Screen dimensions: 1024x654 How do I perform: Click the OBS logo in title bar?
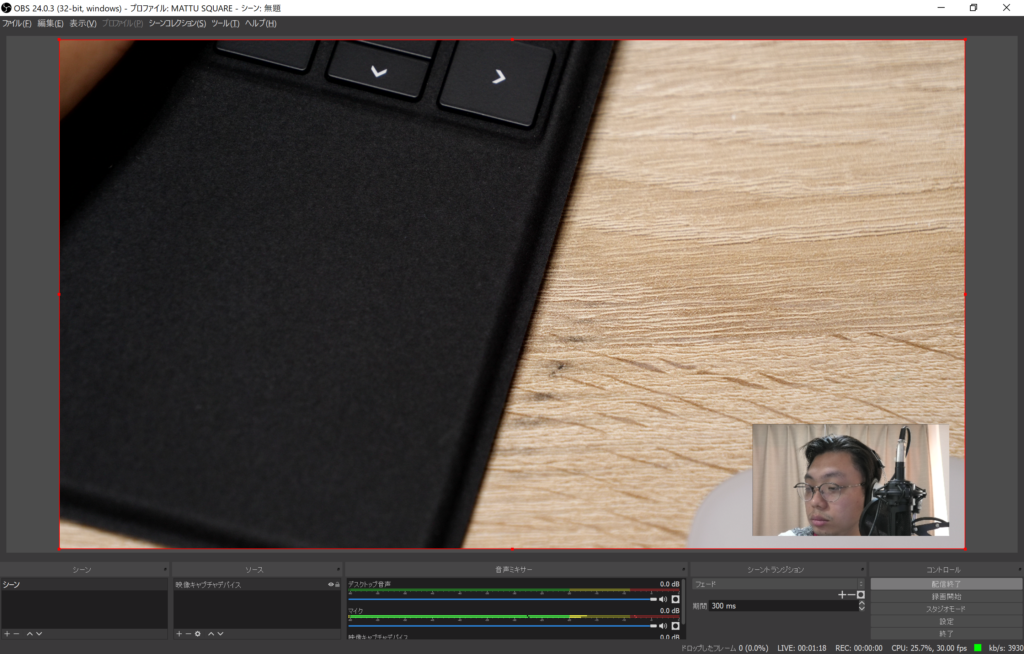click(6, 8)
